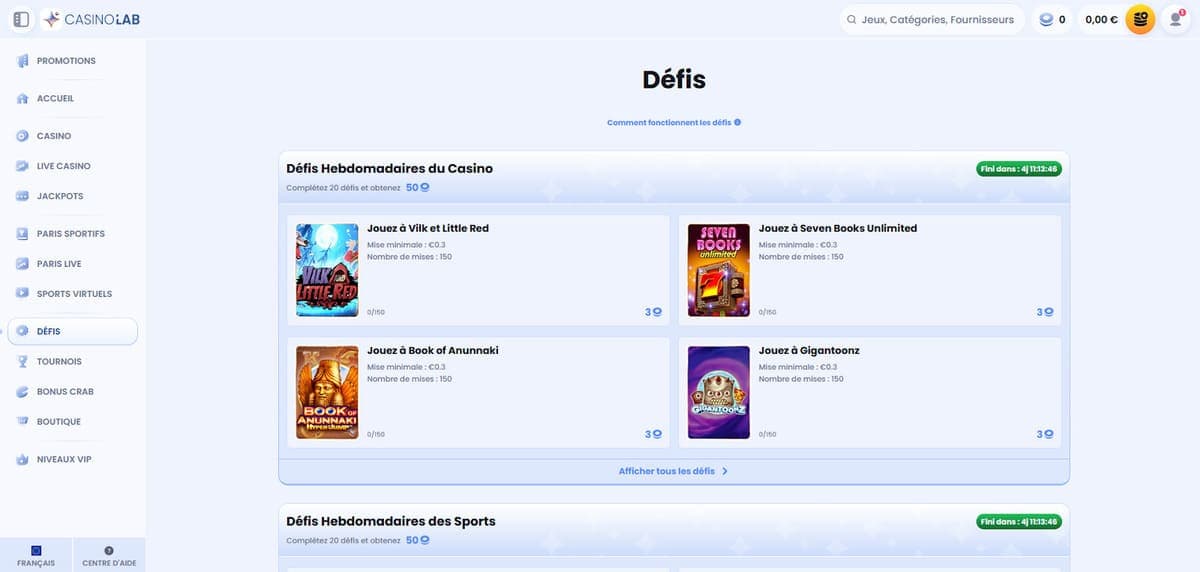Viewport: 1200px width, 572px height.
Task: Click the 0/150 progress on the Vilk et Little Red card
Action: tap(376, 312)
